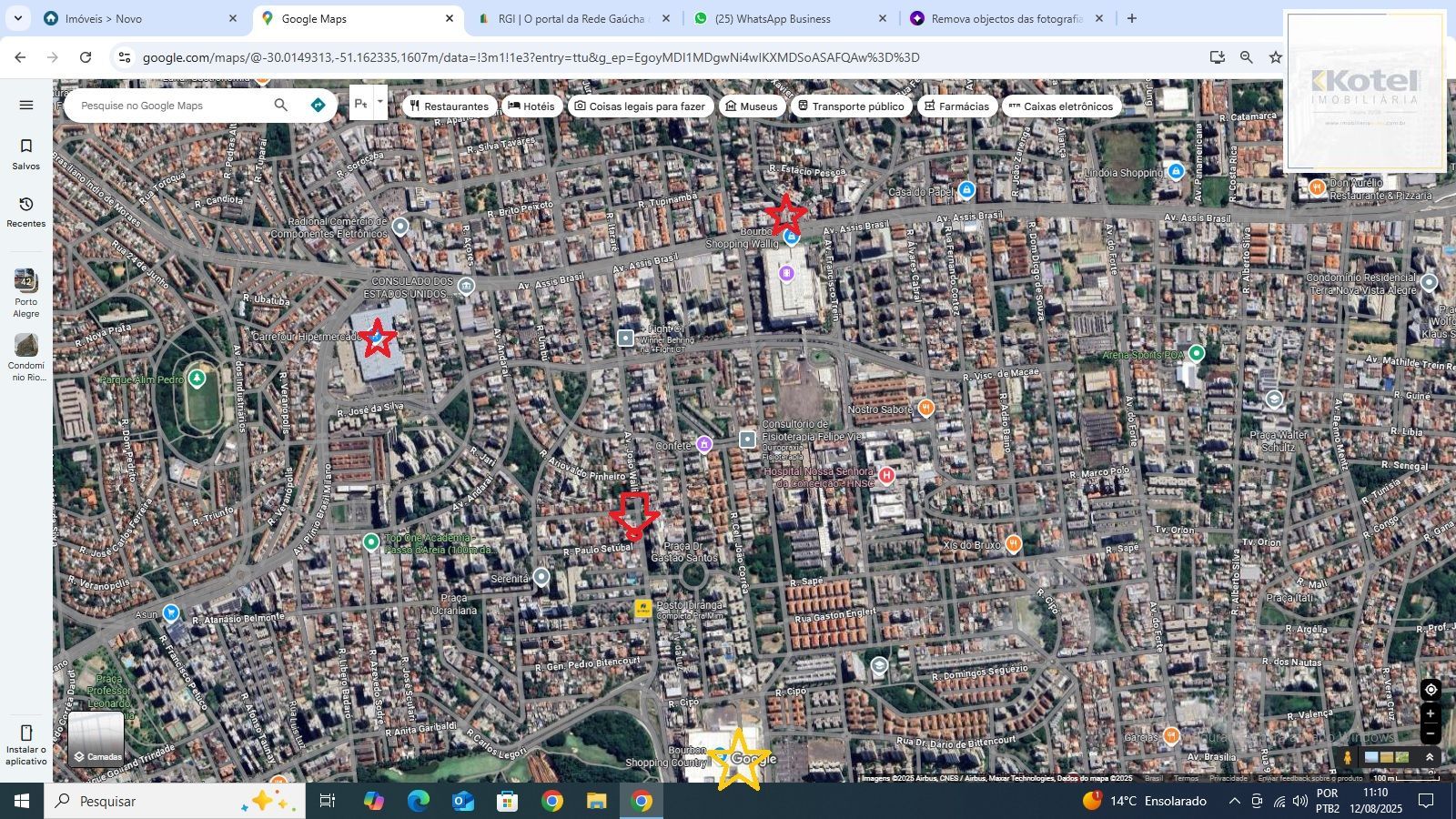Switch to the WhatsApp Business tab
The image size is (1456, 819).
(x=789, y=18)
